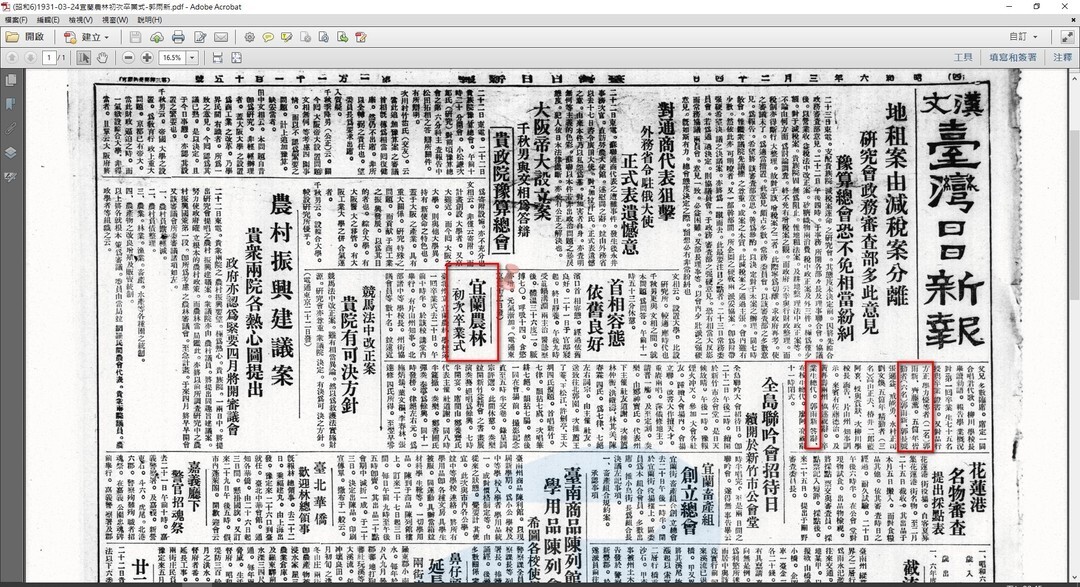Switch to read mode expand icon
This screenshot has height=587, width=1080.
[x=1067, y=36]
